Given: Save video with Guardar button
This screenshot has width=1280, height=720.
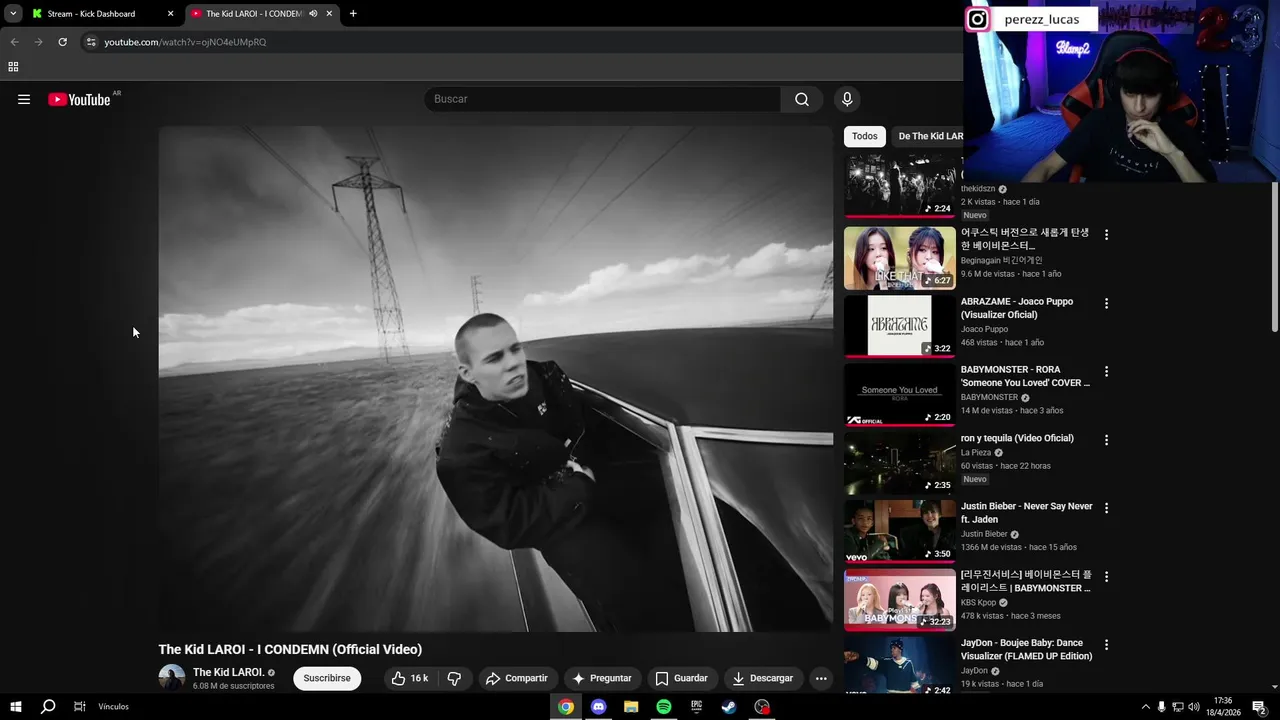Looking at the screenshot, I should pos(682,678).
